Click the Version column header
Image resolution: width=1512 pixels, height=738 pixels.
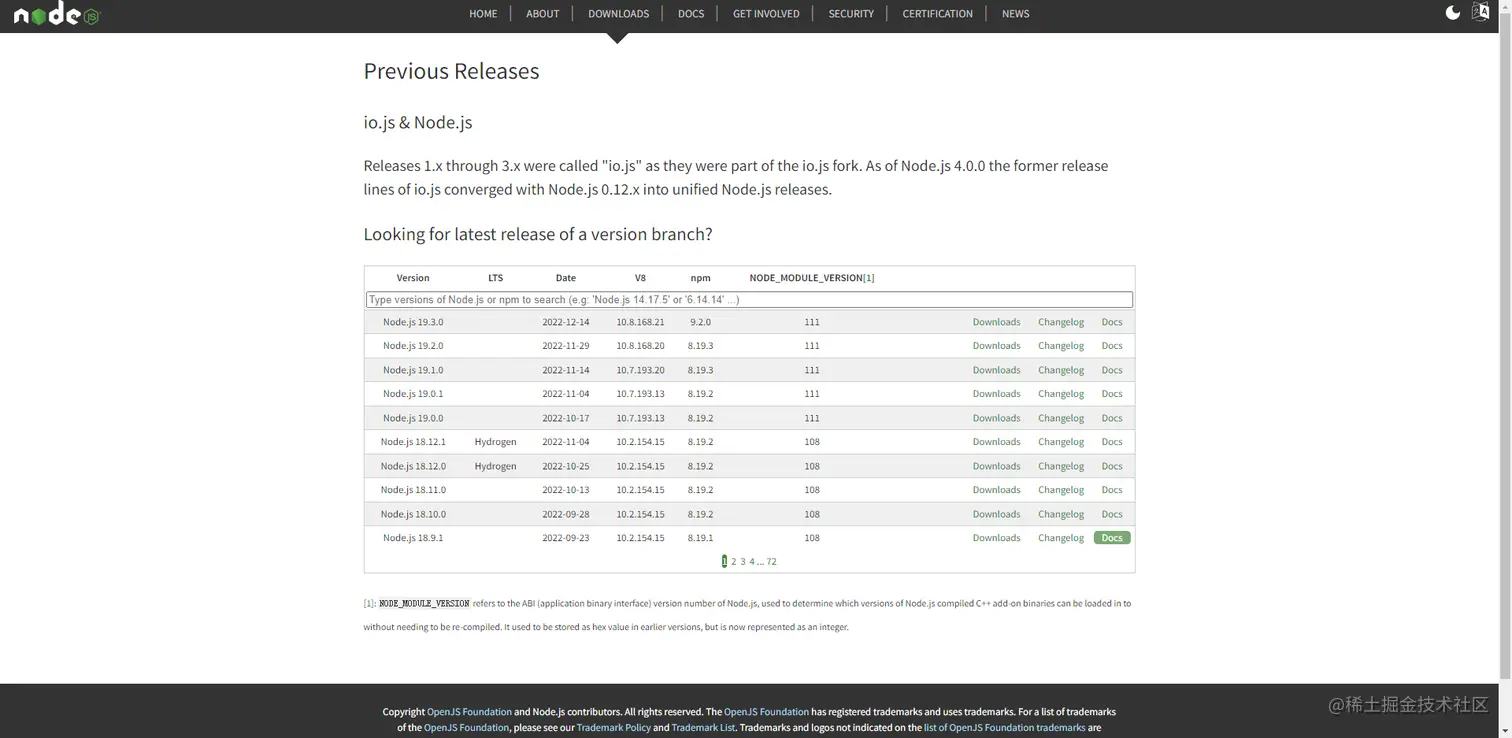[413, 278]
